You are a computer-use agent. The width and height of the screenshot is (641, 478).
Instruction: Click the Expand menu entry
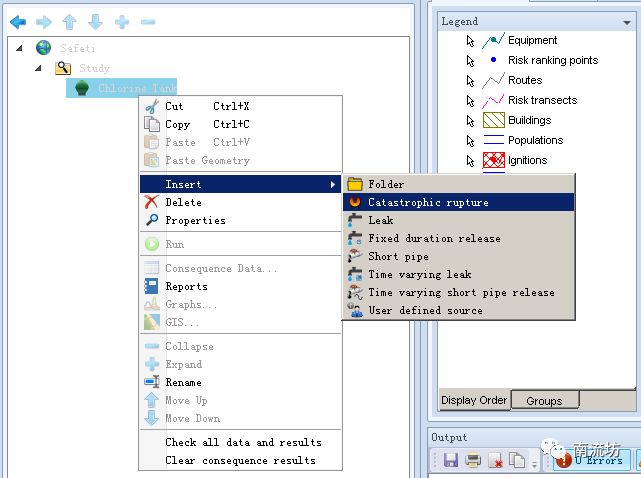(x=240, y=364)
